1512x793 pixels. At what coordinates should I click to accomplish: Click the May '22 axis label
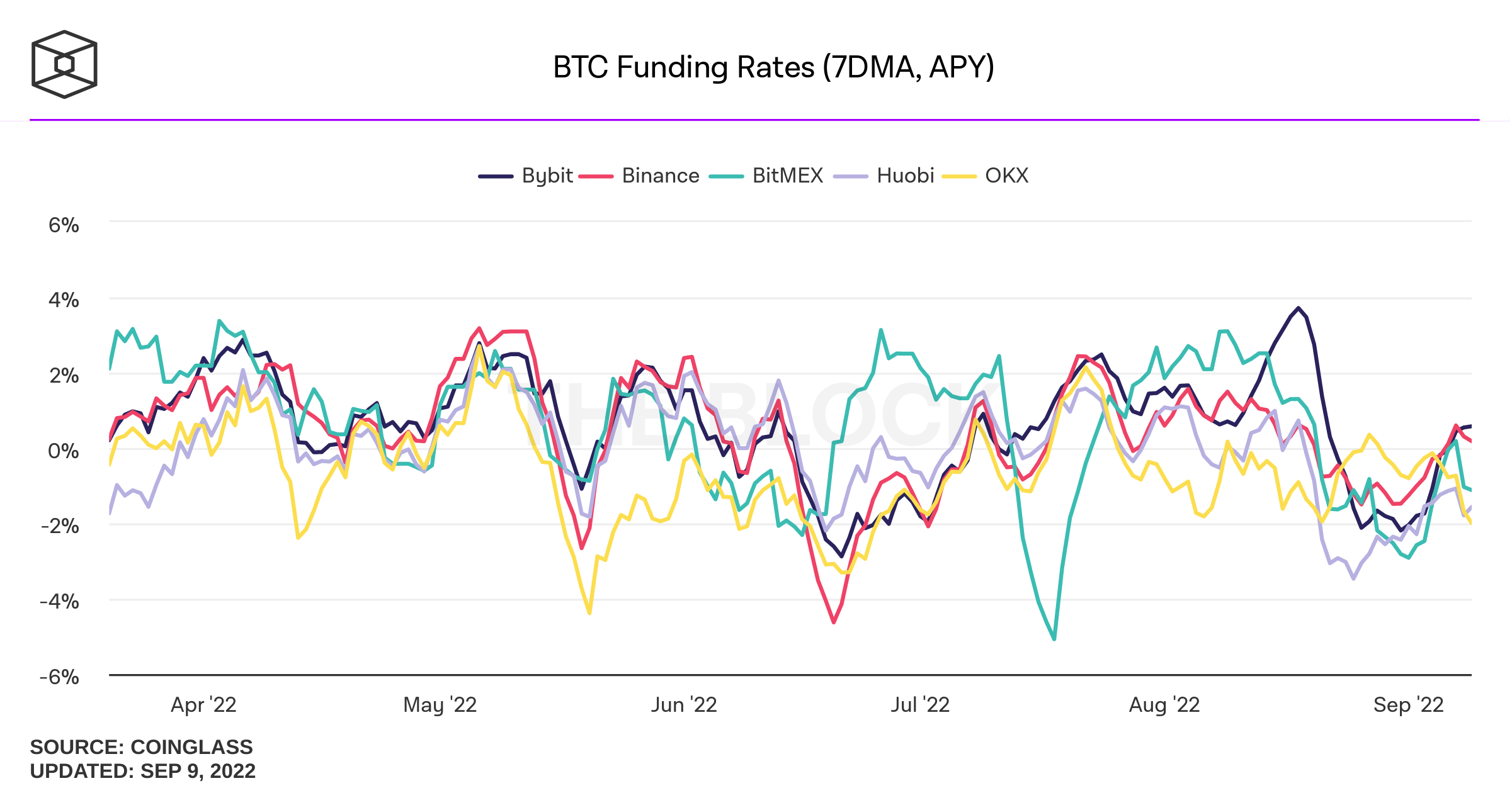click(440, 705)
